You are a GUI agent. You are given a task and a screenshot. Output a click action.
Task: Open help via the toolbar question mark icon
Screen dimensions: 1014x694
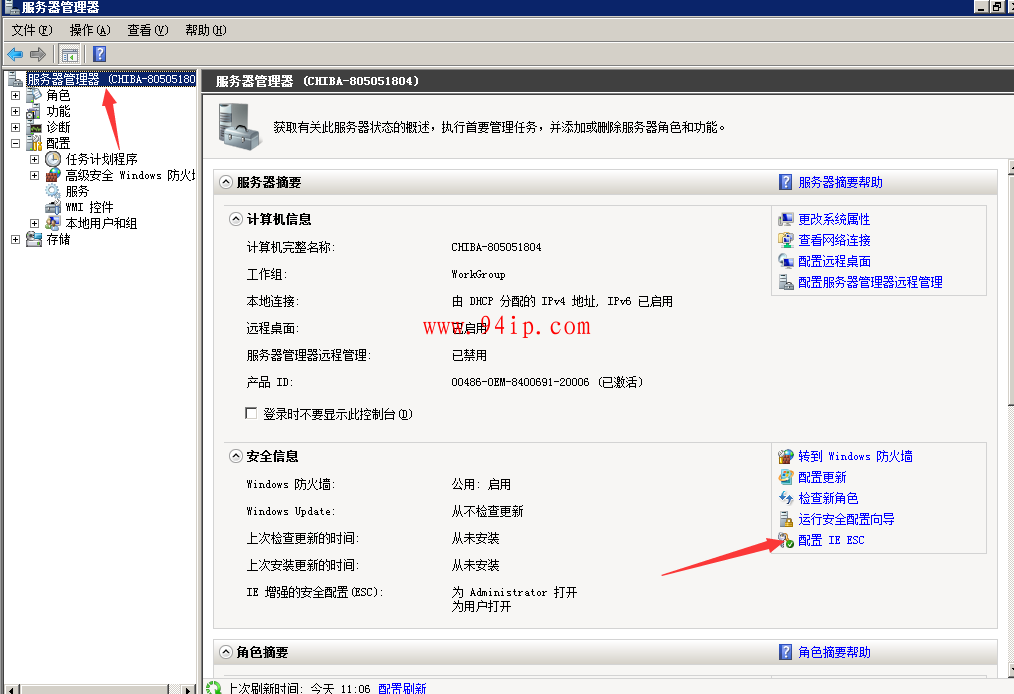[100, 54]
